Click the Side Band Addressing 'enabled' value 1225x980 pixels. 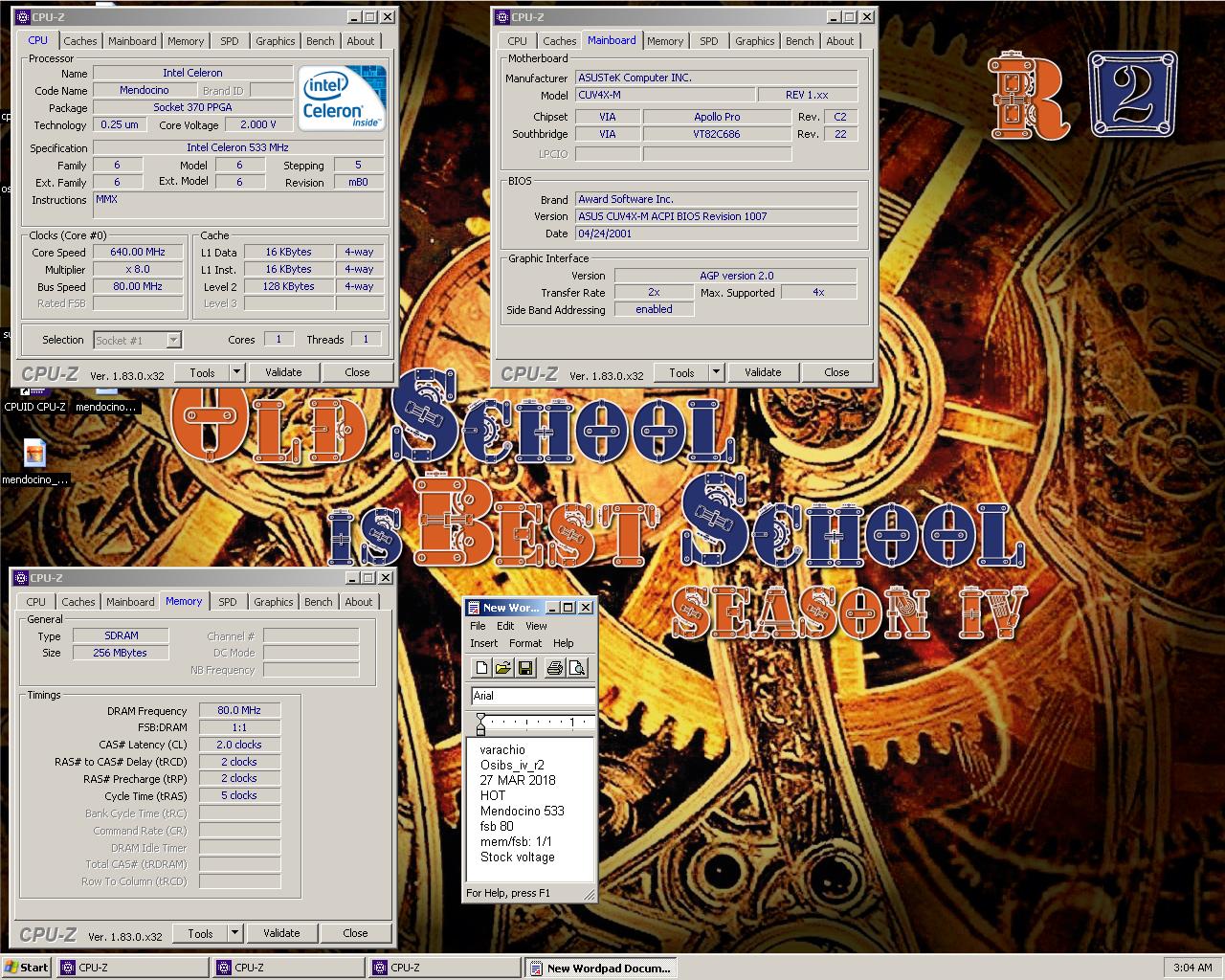pos(654,309)
